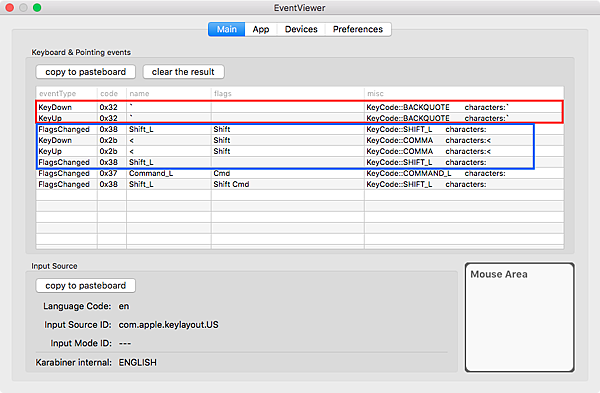The image size is (600, 393).
Task: Click inside the Mouse Area box
Action: pyautogui.click(x=520, y=317)
